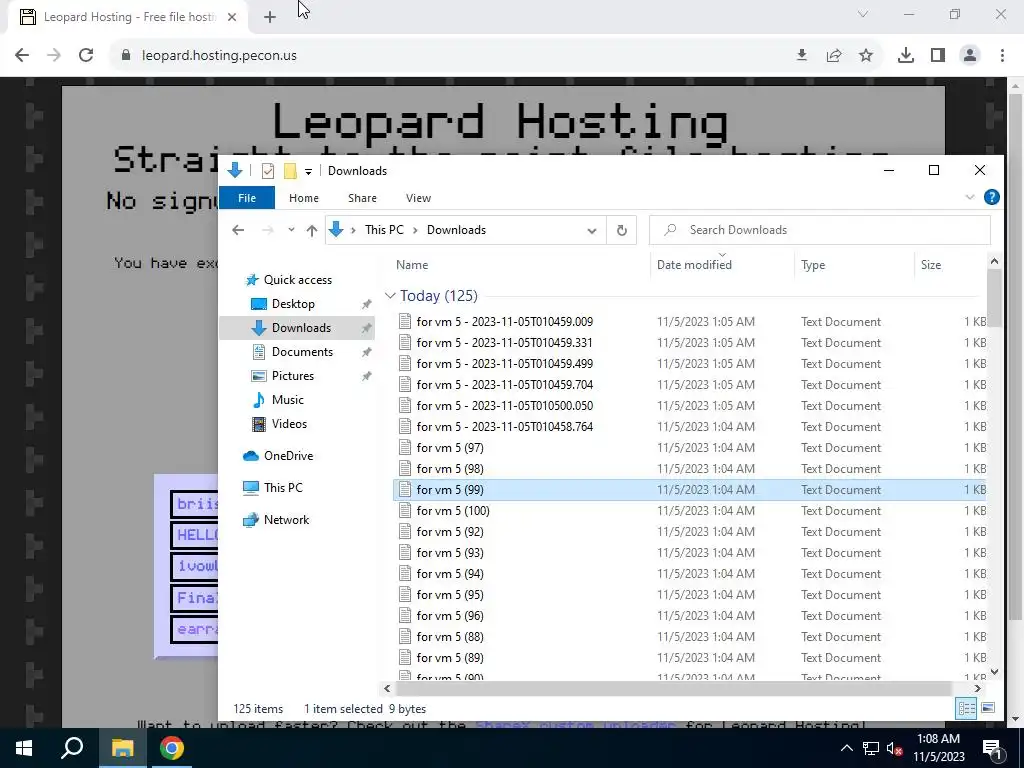Sort by Size column header
The image size is (1024, 768).
point(931,265)
